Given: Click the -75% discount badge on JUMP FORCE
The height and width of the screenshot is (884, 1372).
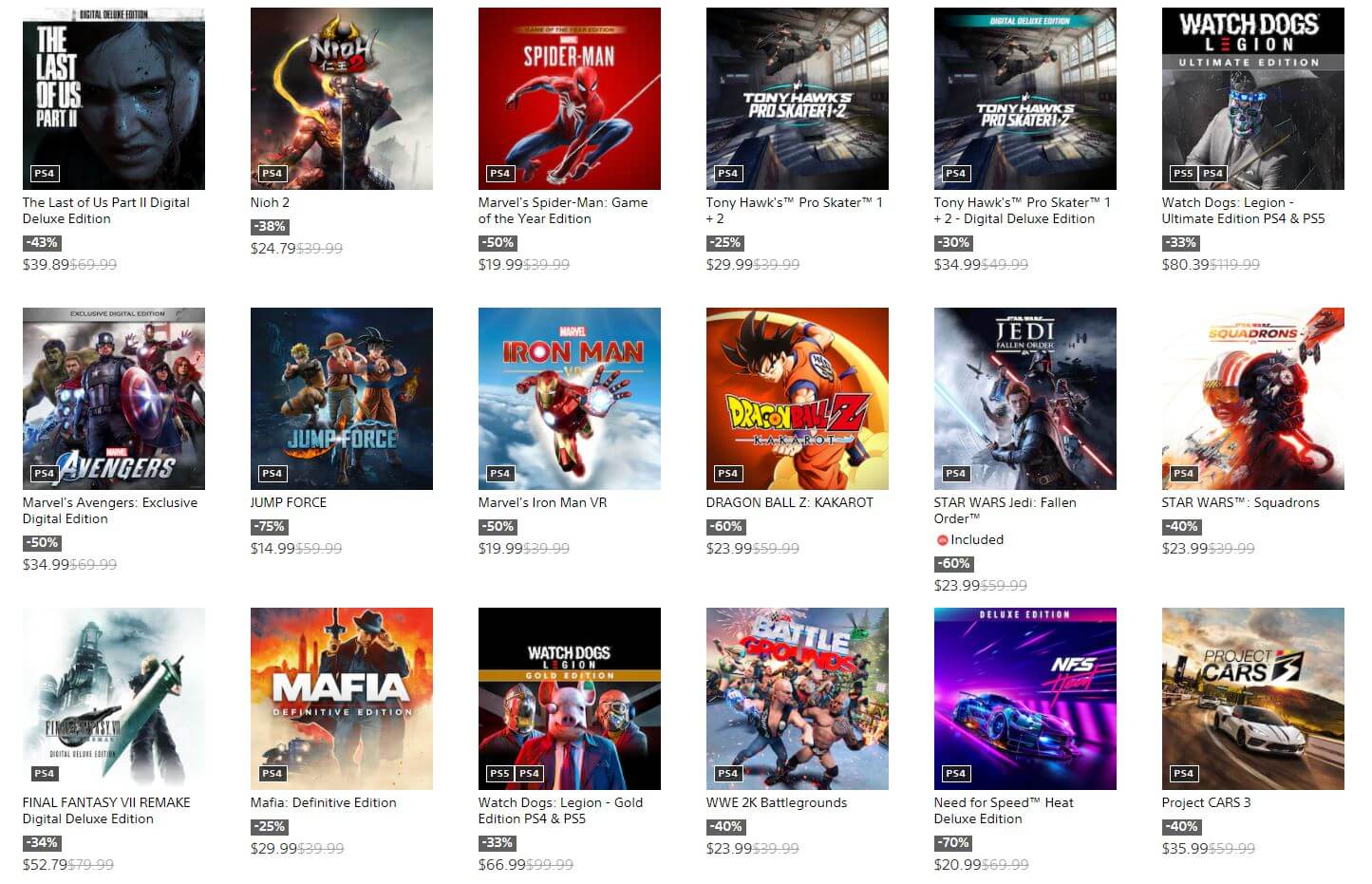Looking at the screenshot, I should 269,527.
